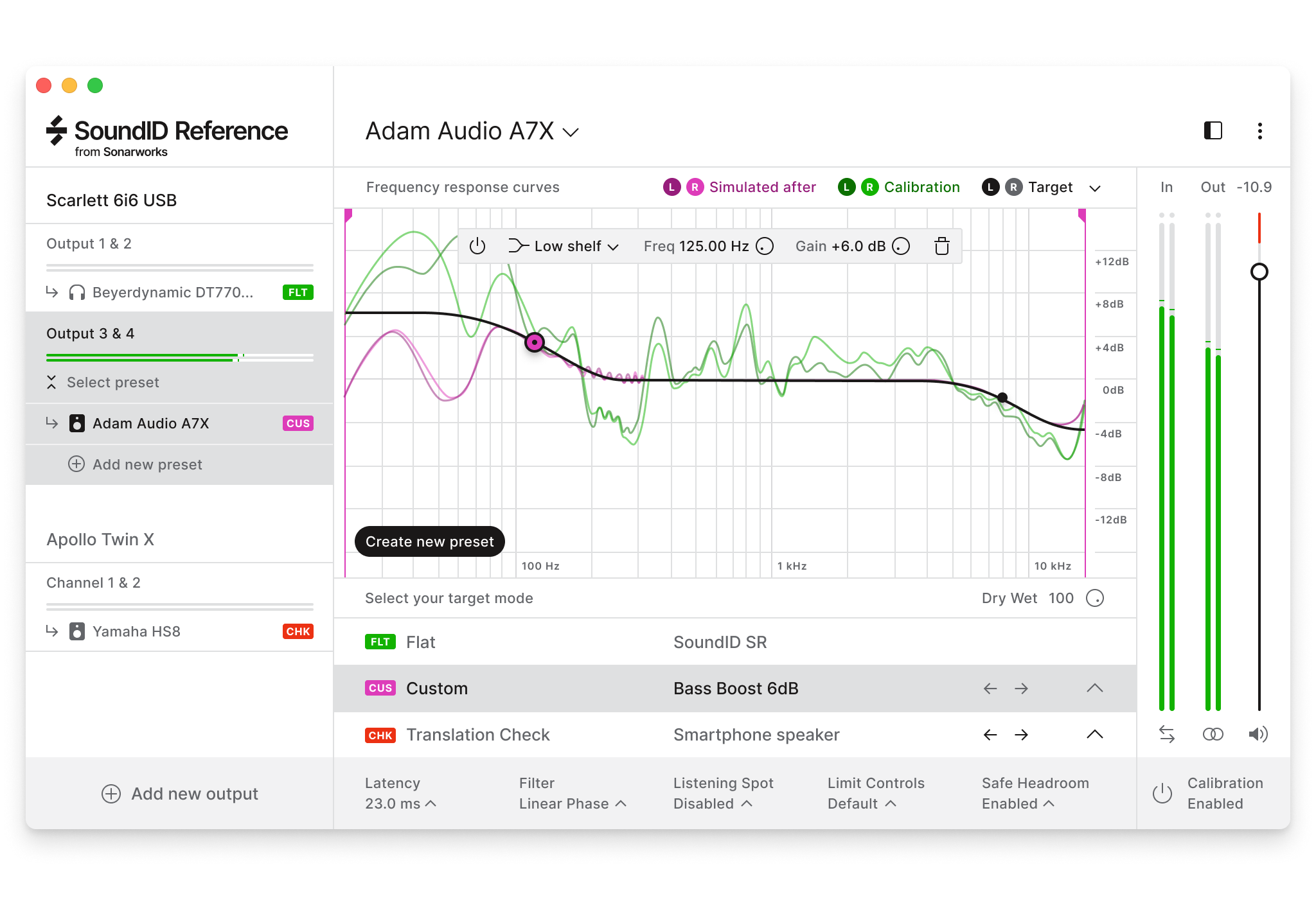Open the Adam Audio A7X profile dropdown
1316x921 pixels.
pos(472,132)
